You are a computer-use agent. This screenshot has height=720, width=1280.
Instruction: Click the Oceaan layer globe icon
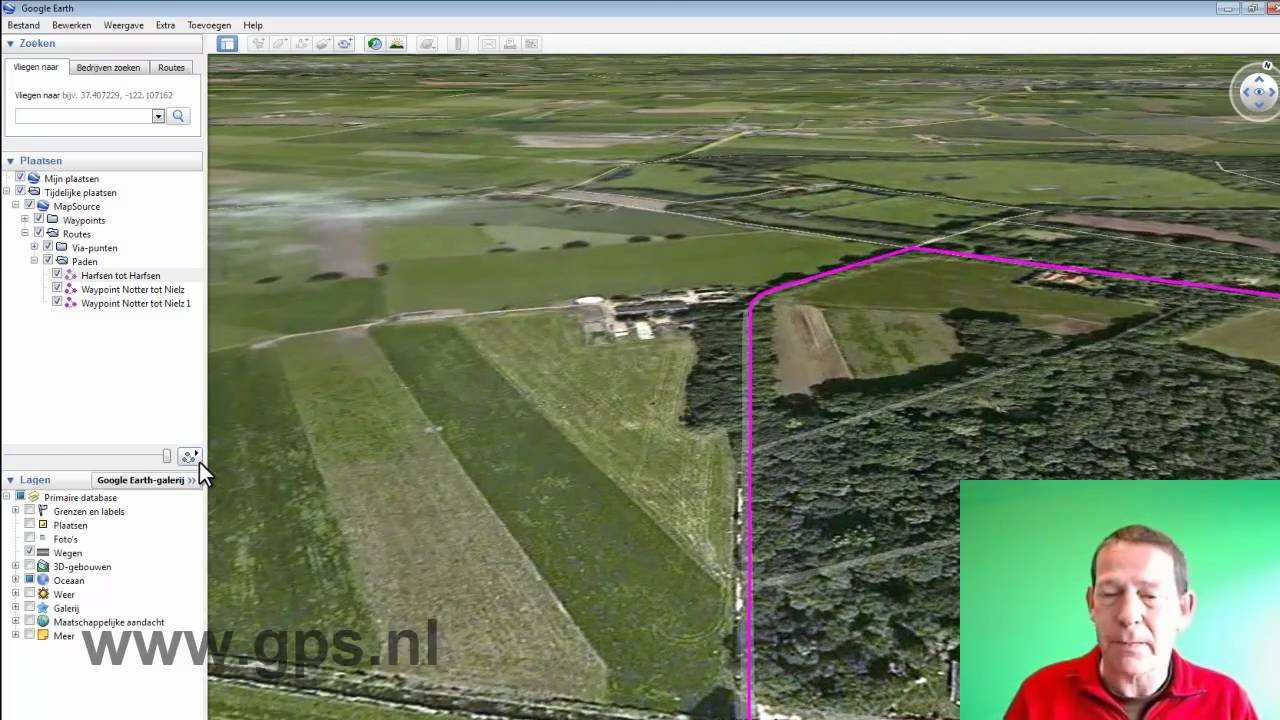(x=43, y=580)
